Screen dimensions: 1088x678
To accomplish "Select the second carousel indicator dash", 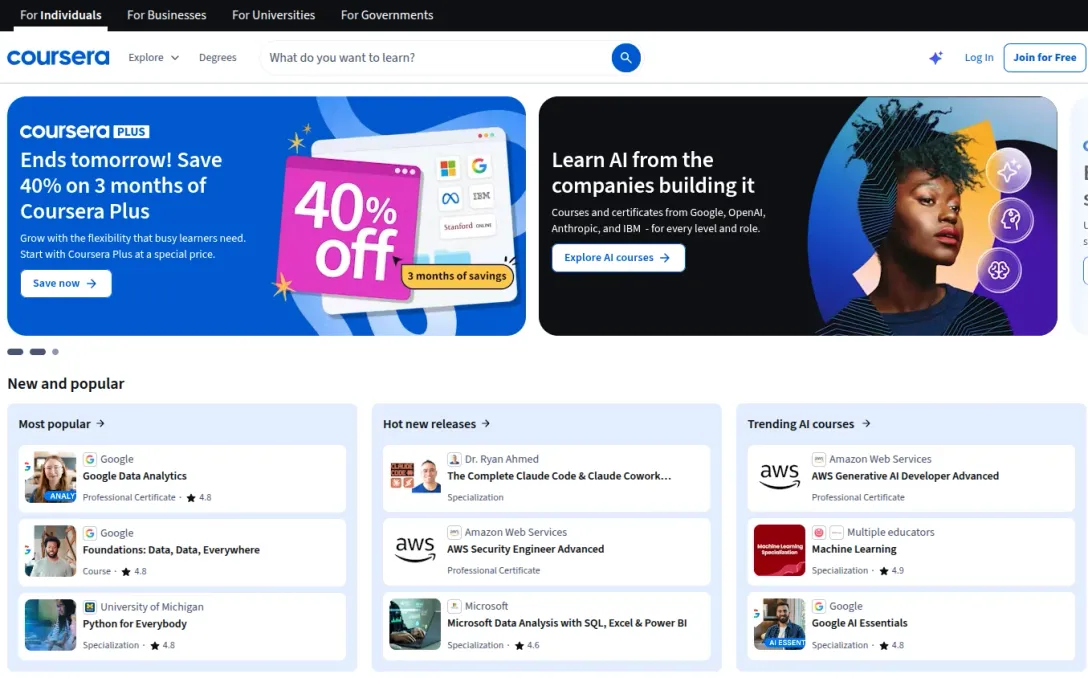I will coord(37,352).
